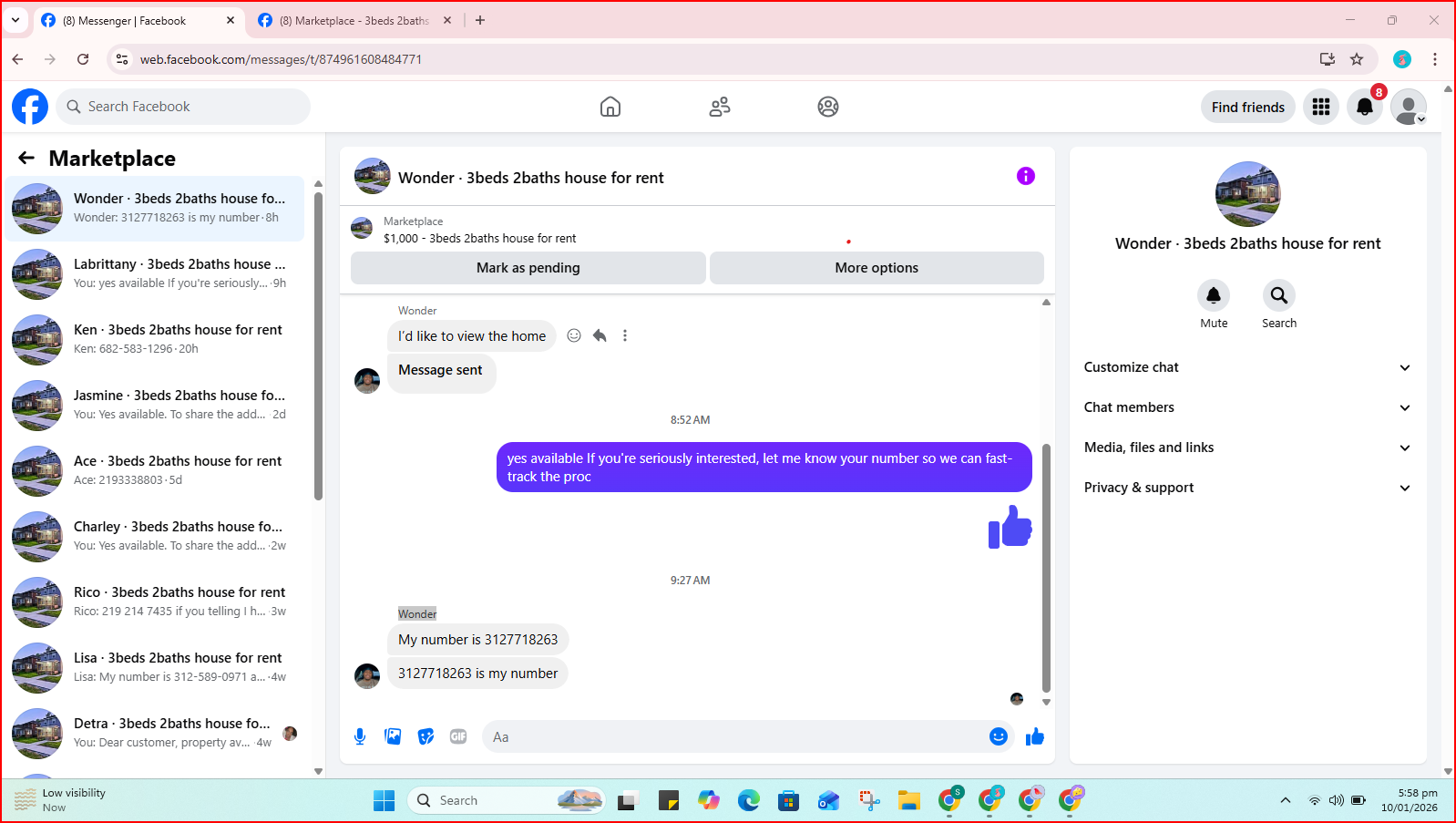The height and width of the screenshot is (823, 1456).
Task: Open the Low visibility weather widget
Action: (59, 800)
